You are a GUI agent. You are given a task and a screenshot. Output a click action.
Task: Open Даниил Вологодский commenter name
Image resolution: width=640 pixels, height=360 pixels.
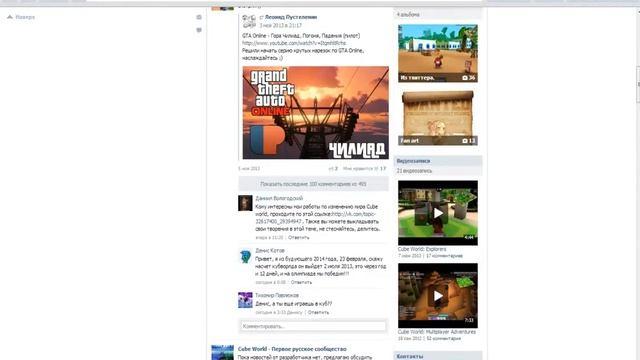click(x=279, y=198)
